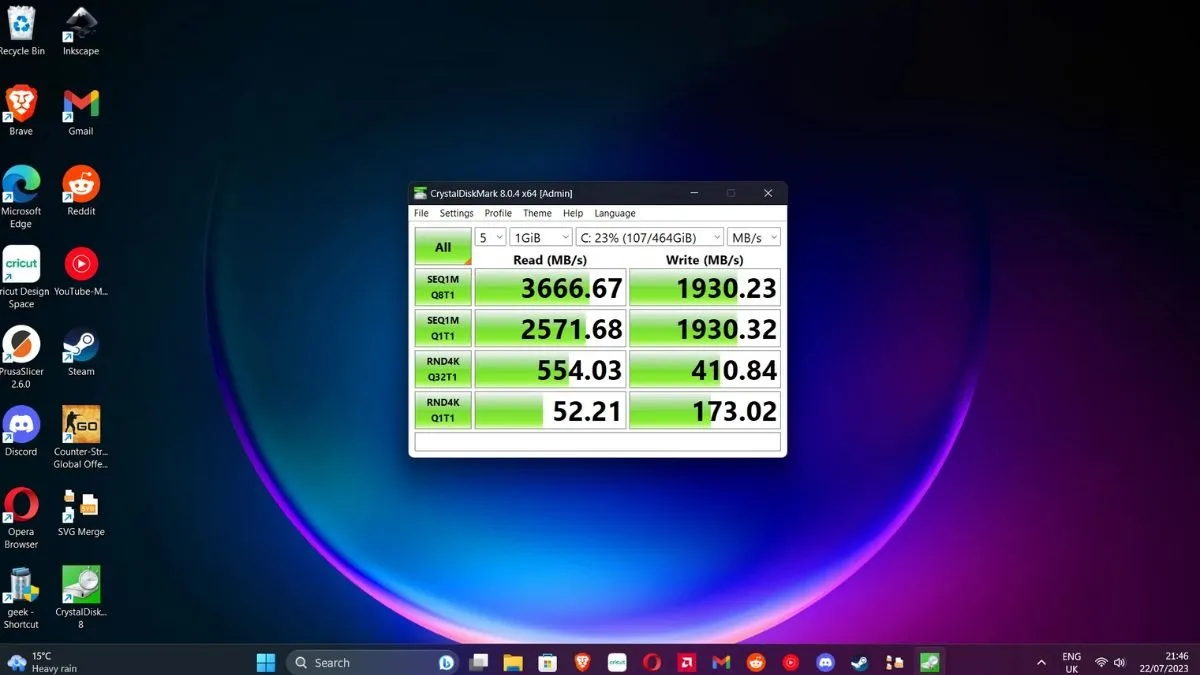Open Discord desktop shortcut
The image size is (1200, 675).
21,427
